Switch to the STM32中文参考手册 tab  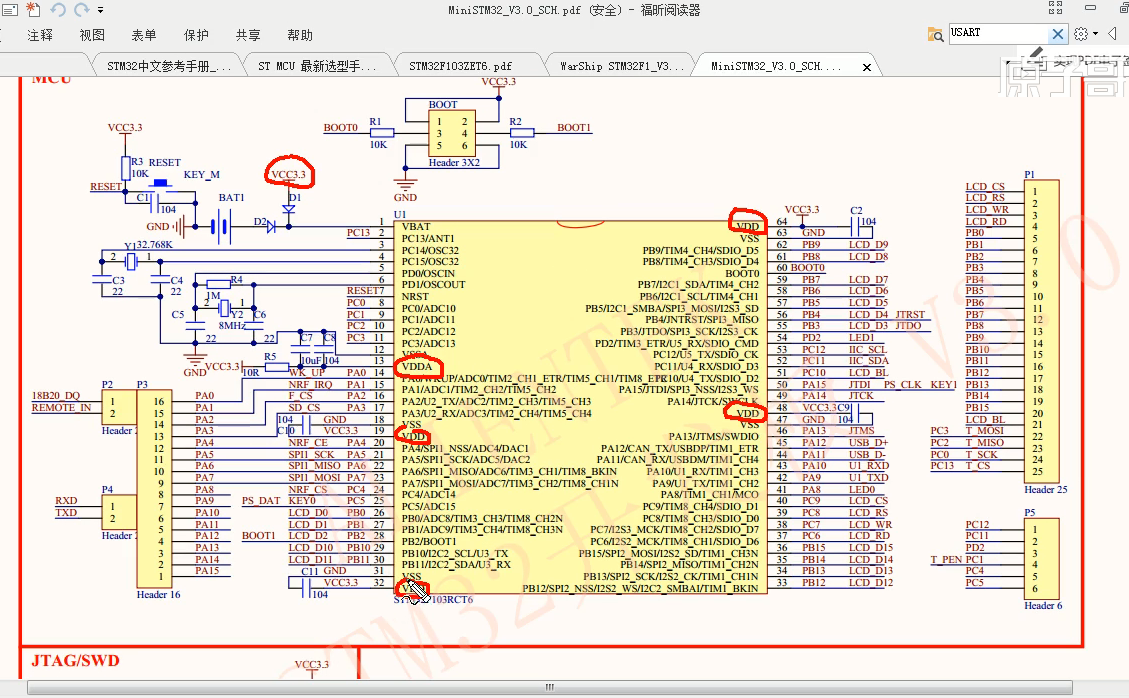click(x=169, y=66)
